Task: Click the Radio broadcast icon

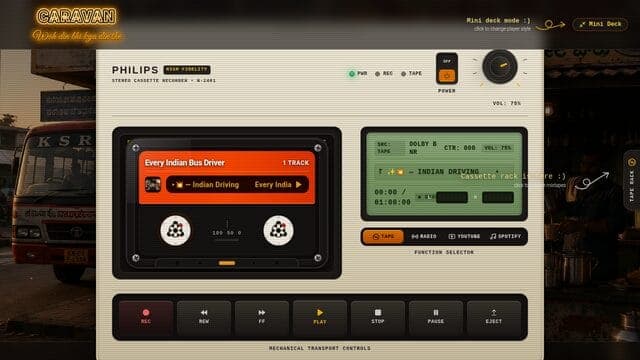Action: pos(415,236)
